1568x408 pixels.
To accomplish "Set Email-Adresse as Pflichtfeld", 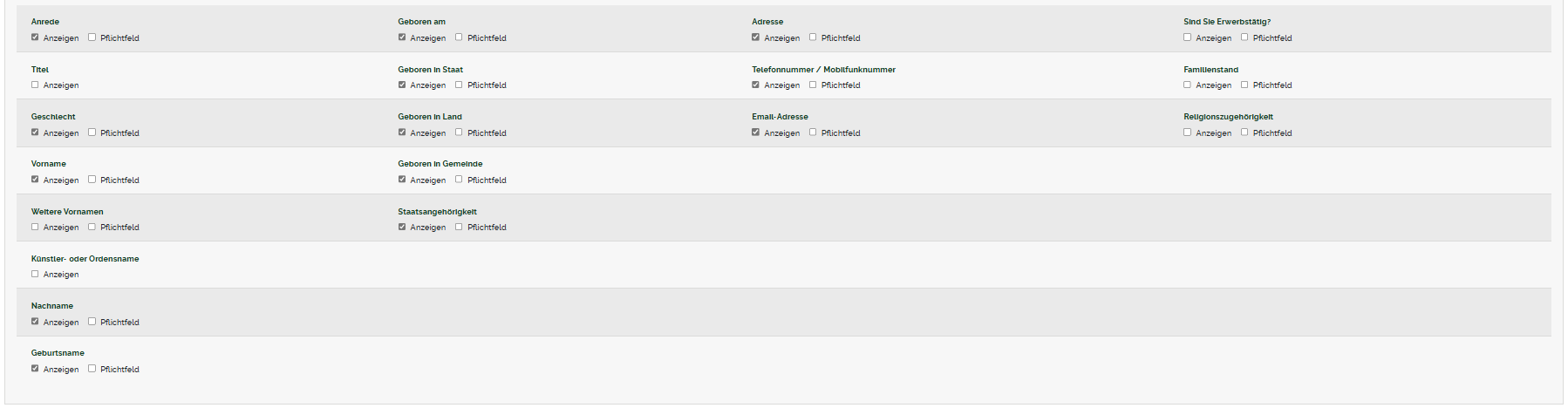I will point(813,133).
